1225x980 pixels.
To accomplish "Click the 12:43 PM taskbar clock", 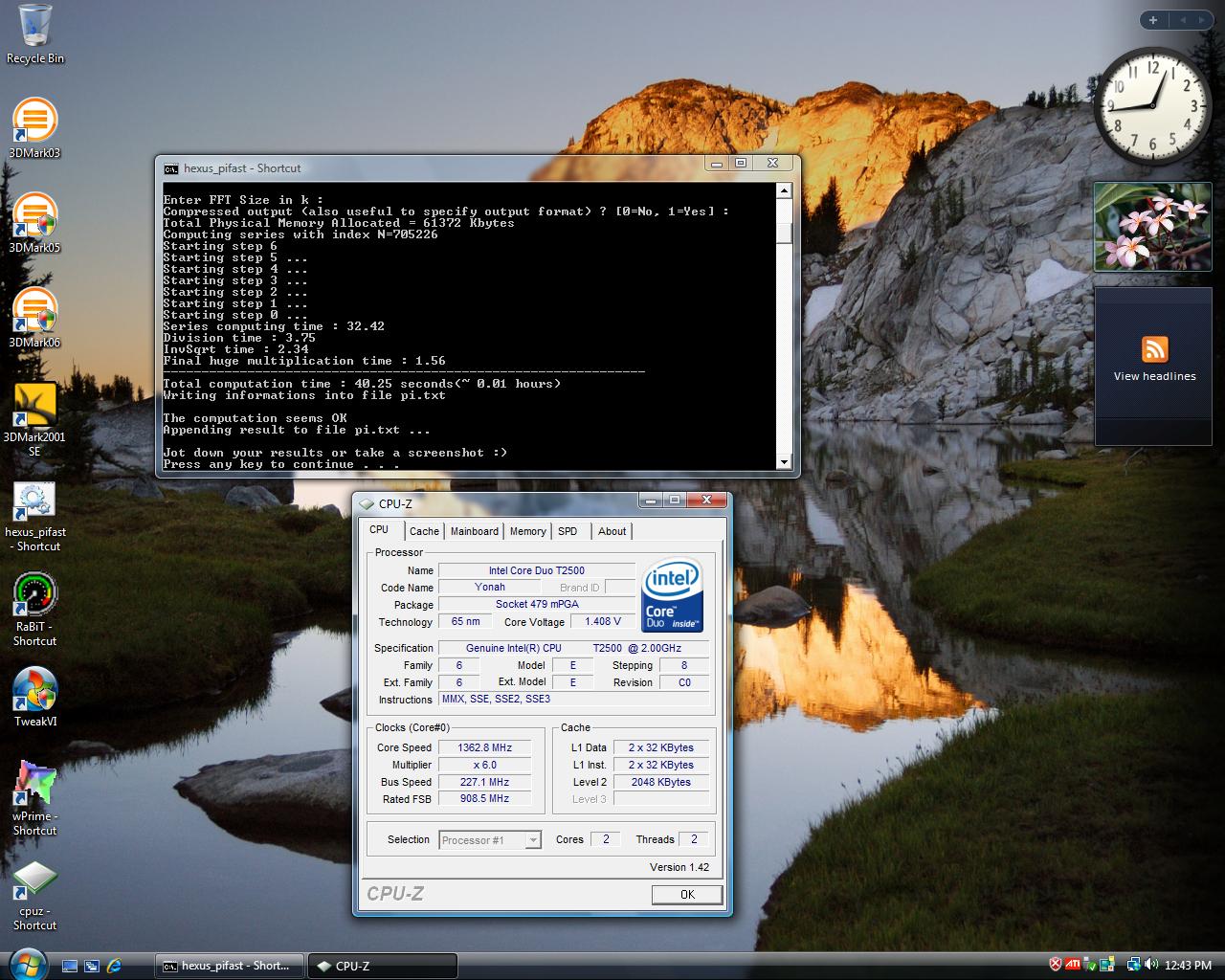I will (x=1190, y=966).
